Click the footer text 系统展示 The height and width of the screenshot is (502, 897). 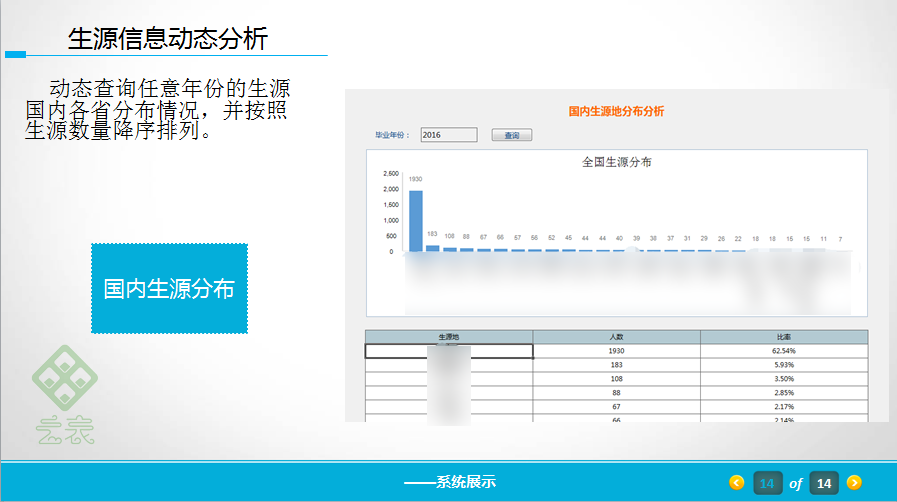tap(466, 482)
